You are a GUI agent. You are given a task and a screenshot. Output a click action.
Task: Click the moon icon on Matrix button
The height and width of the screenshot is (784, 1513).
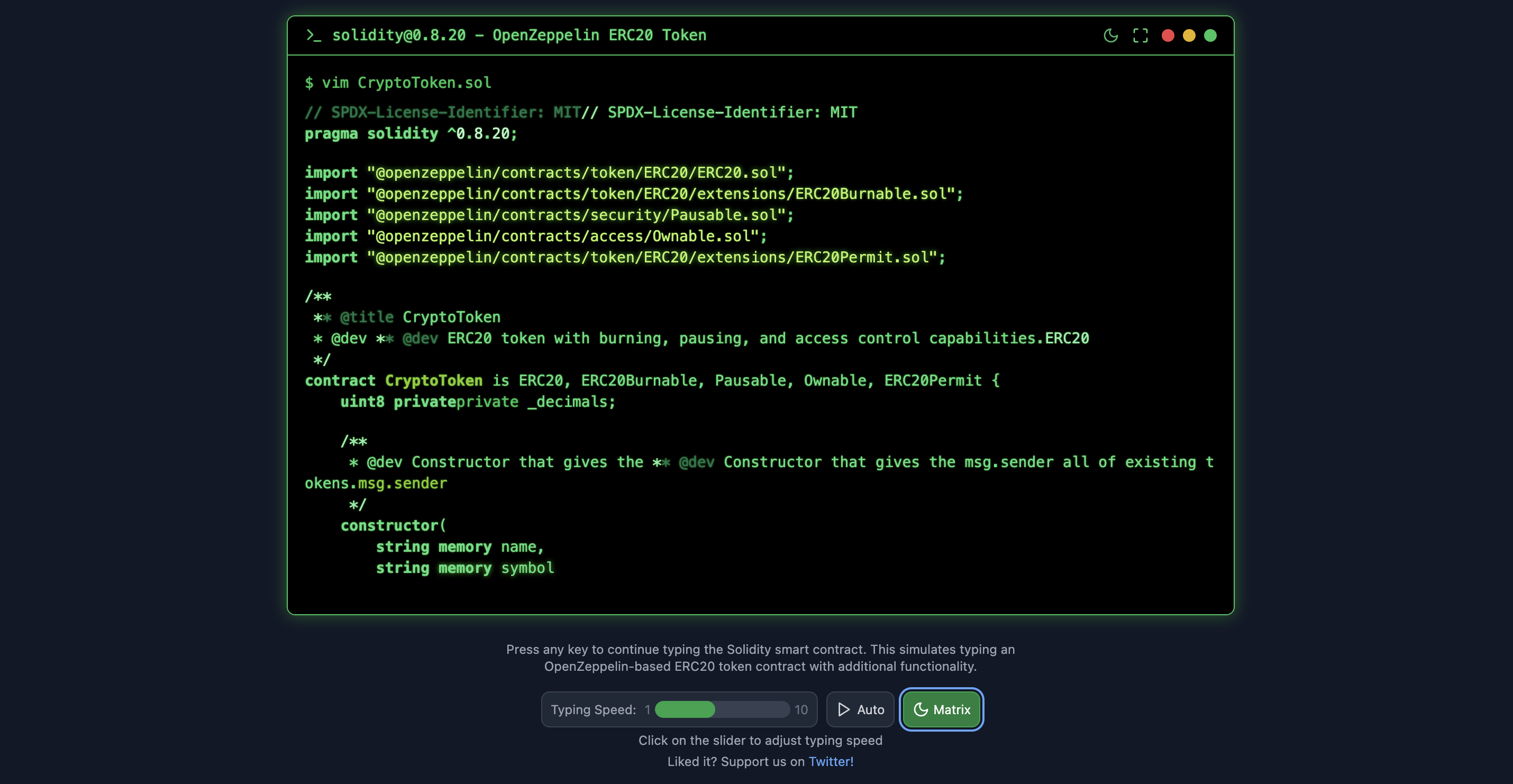(920, 709)
